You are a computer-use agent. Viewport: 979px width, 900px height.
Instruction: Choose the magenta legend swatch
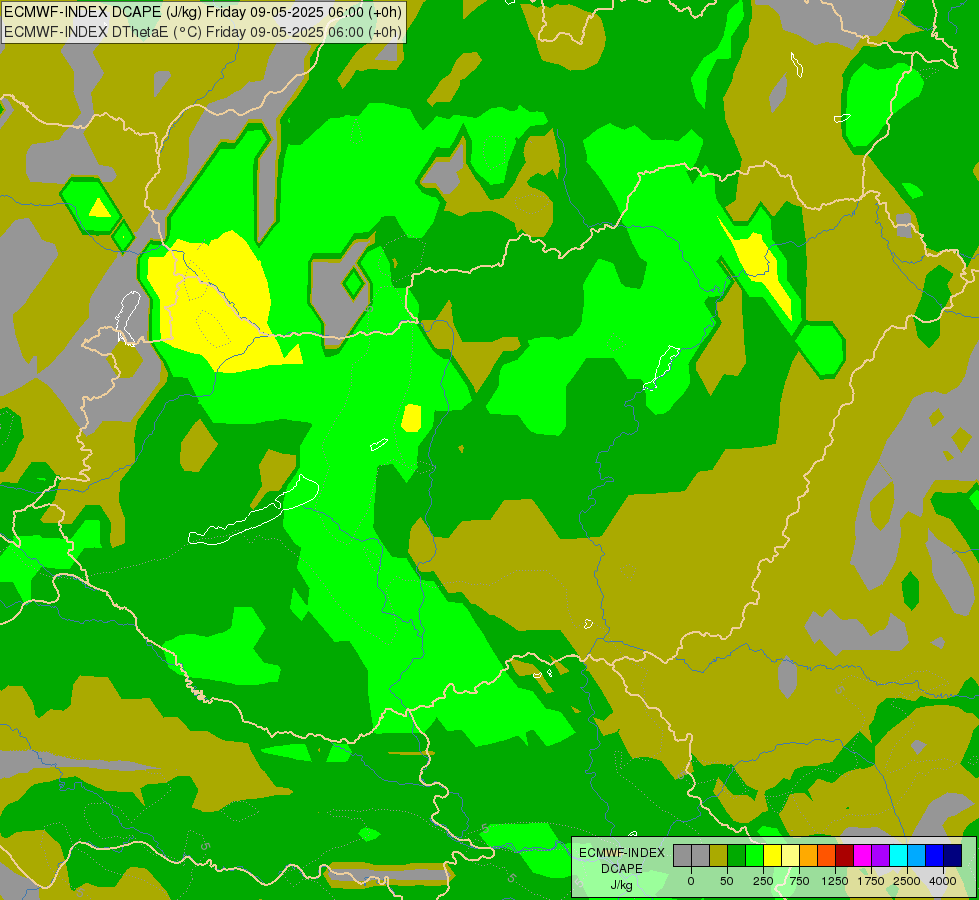tap(863, 856)
